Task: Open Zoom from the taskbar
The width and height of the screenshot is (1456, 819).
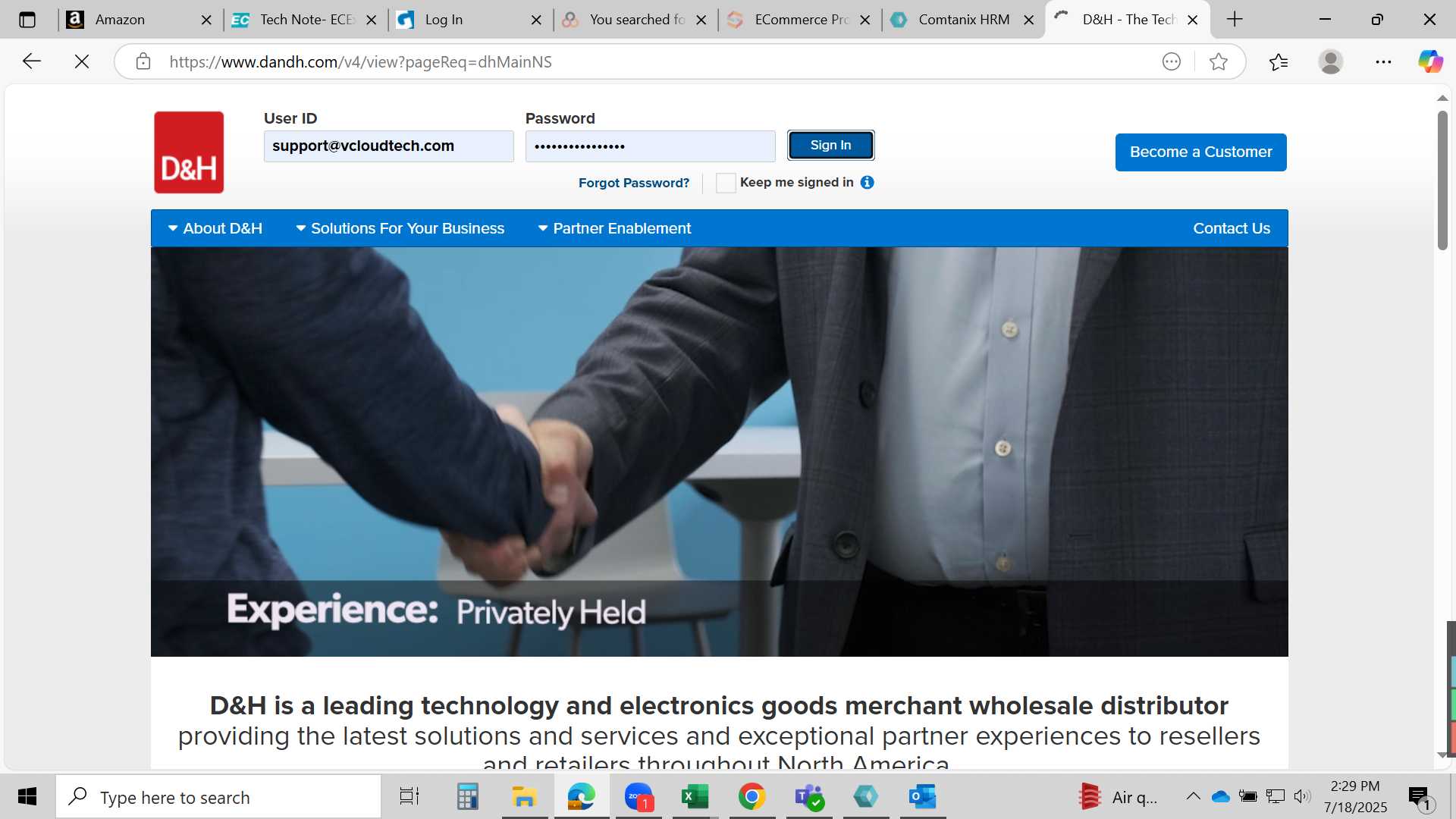Action: point(639,796)
